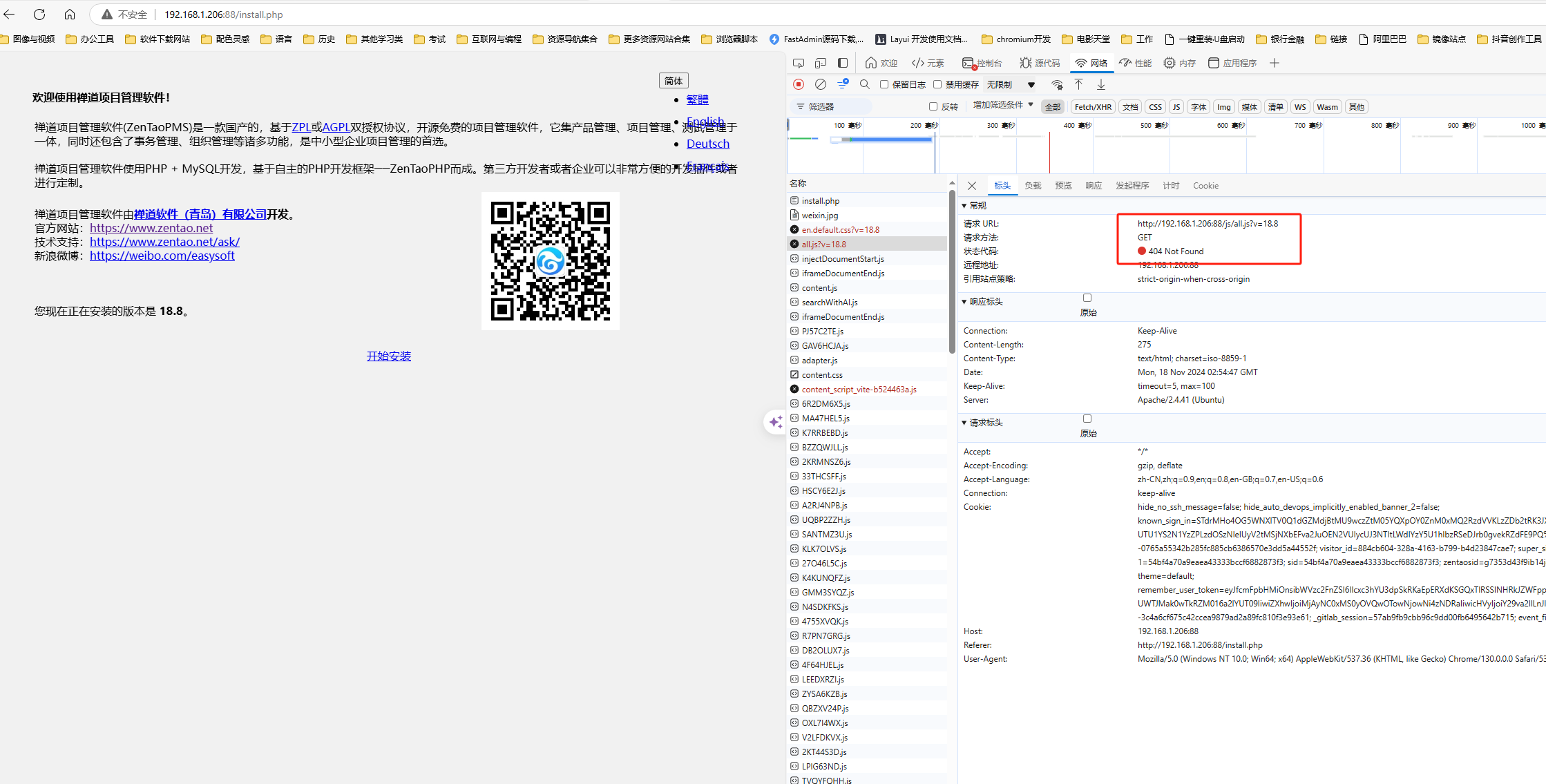Filter requests by Fetch/XHR
The width and height of the screenshot is (1546, 784).
pyautogui.click(x=1093, y=106)
